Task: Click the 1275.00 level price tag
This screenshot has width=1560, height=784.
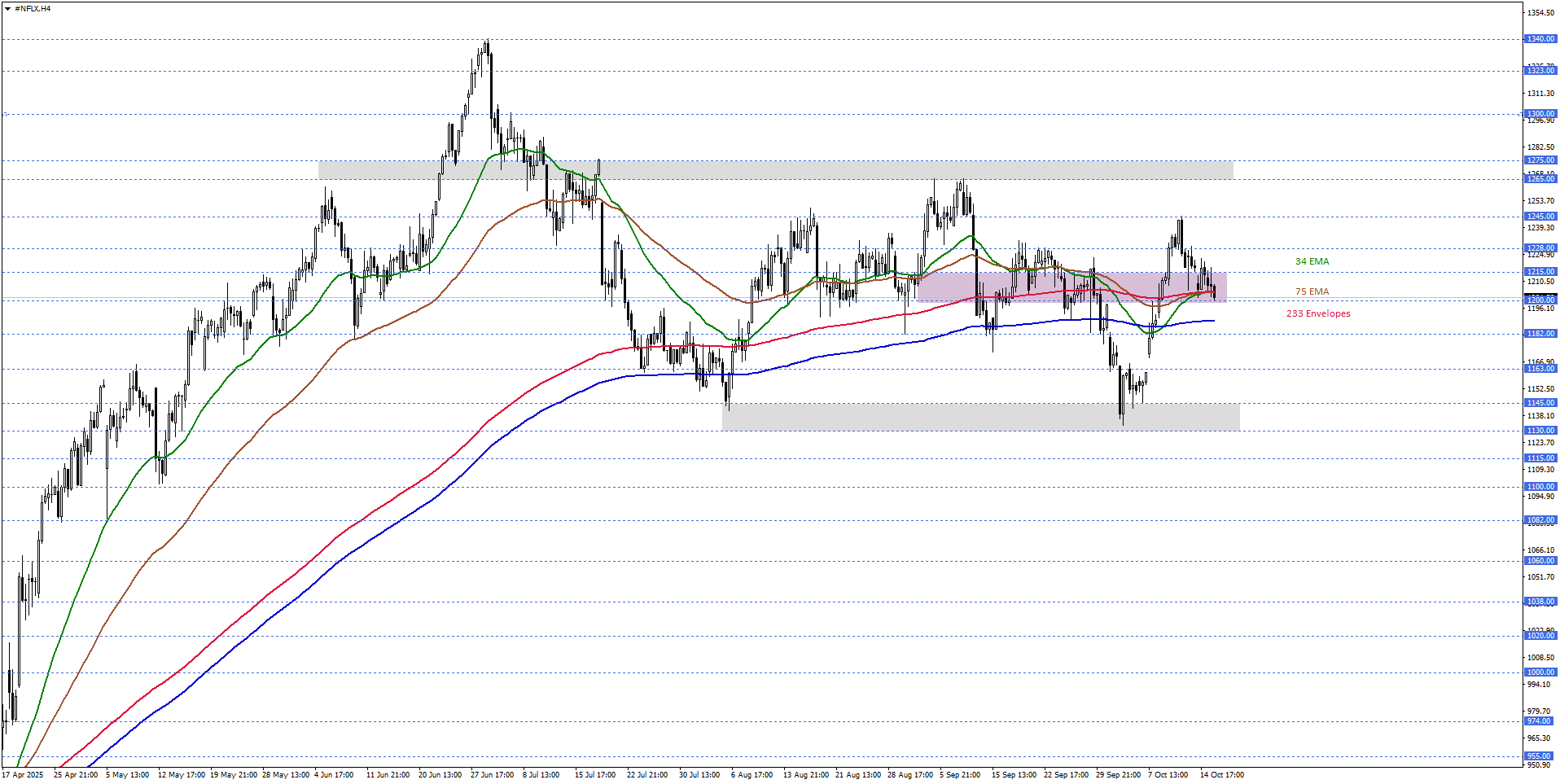Action: (1540, 160)
